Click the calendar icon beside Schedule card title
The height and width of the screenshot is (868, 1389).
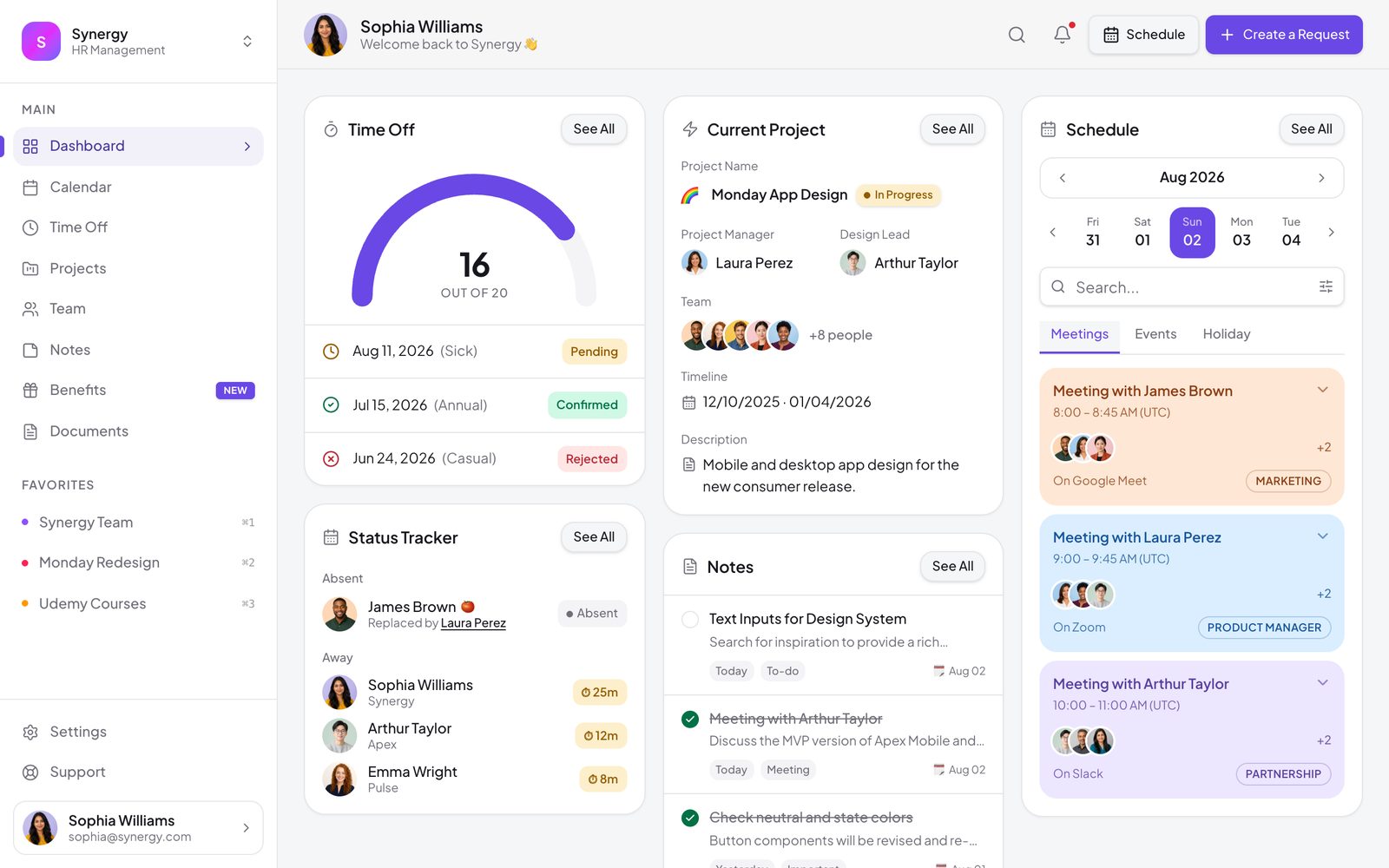pyautogui.click(x=1049, y=129)
